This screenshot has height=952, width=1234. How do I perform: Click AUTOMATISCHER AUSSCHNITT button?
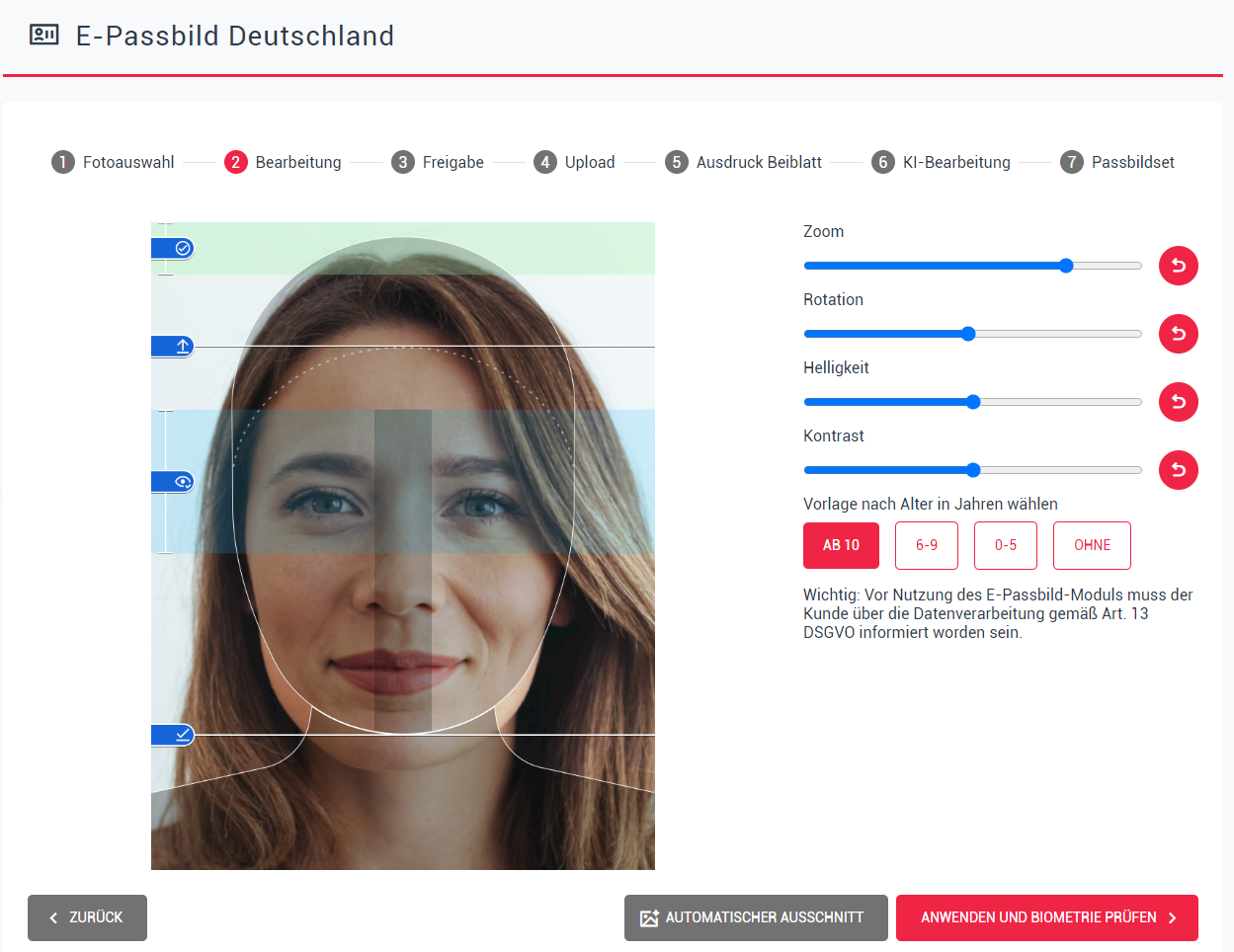(x=756, y=917)
